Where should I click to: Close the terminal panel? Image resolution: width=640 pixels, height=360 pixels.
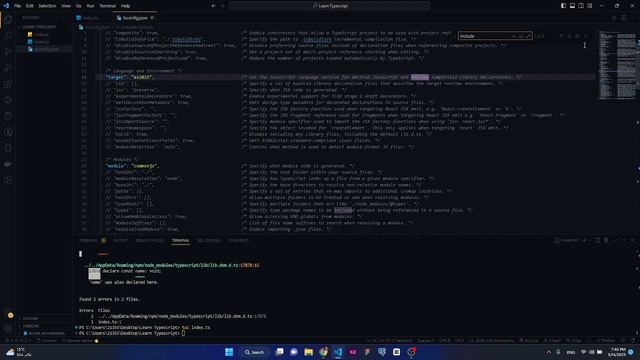632,240
